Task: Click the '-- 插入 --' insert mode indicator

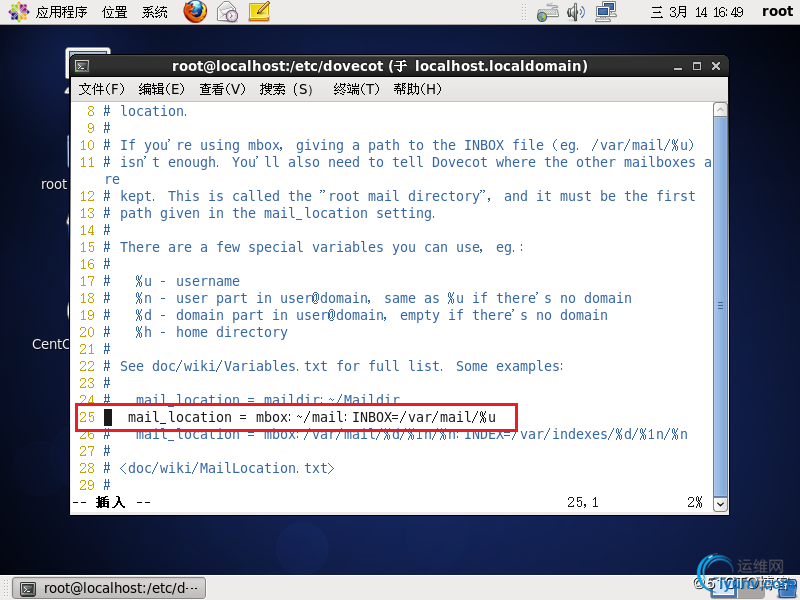Action: click(x=111, y=503)
